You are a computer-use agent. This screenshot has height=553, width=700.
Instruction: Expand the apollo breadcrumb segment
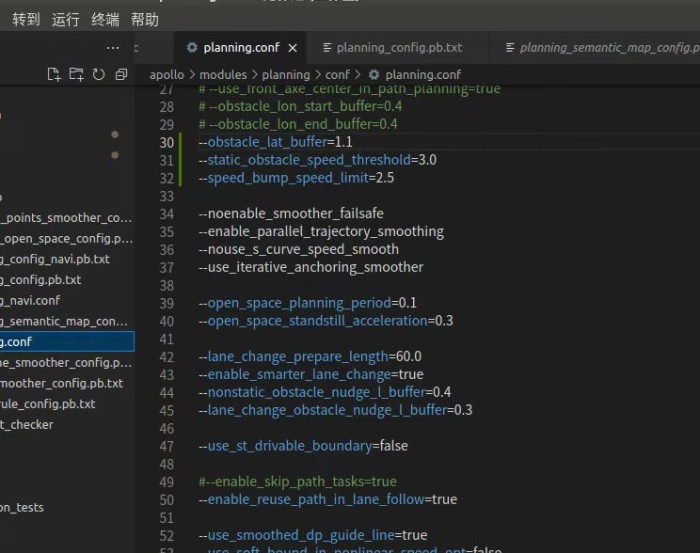pos(166,74)
